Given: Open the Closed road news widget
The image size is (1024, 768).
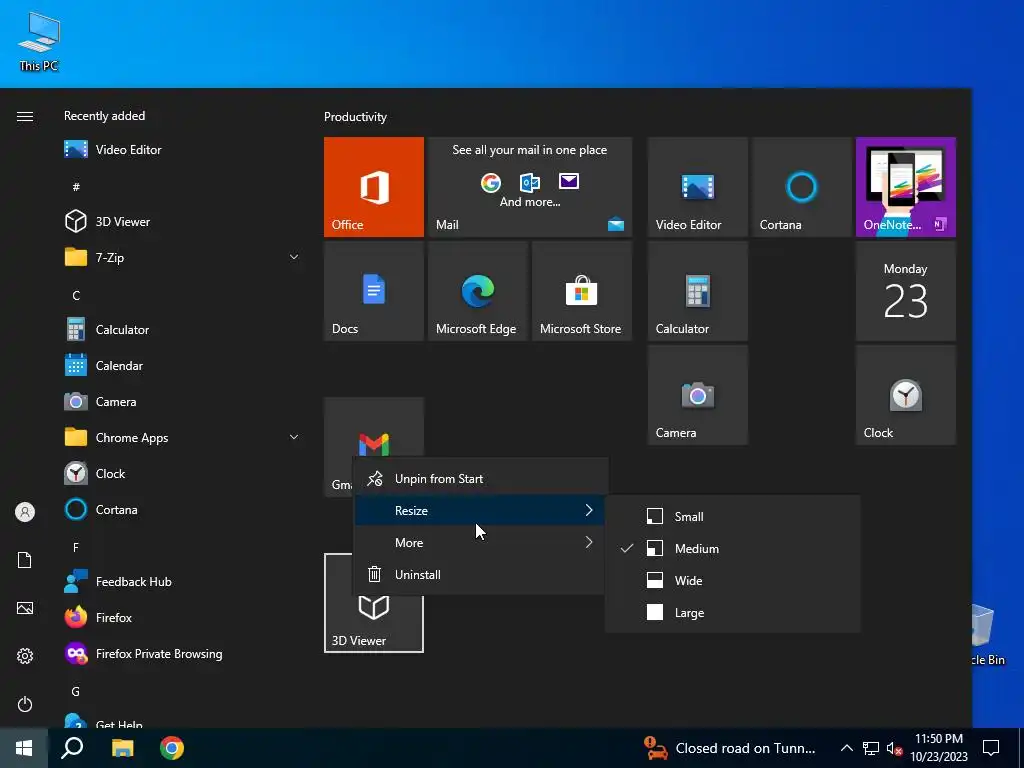Looking at the screenshot, I should pos(730,748).
